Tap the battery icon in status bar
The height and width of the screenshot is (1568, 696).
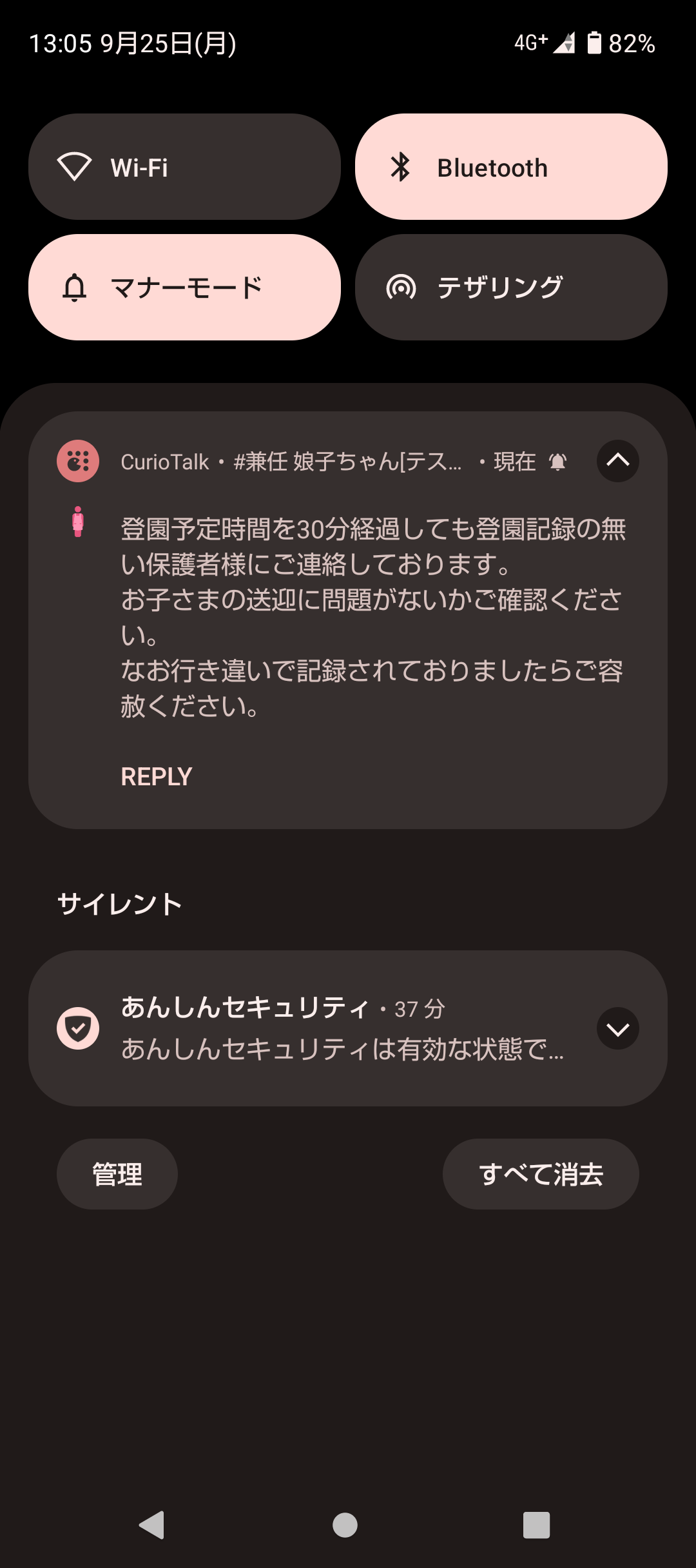tap(594, 43)
